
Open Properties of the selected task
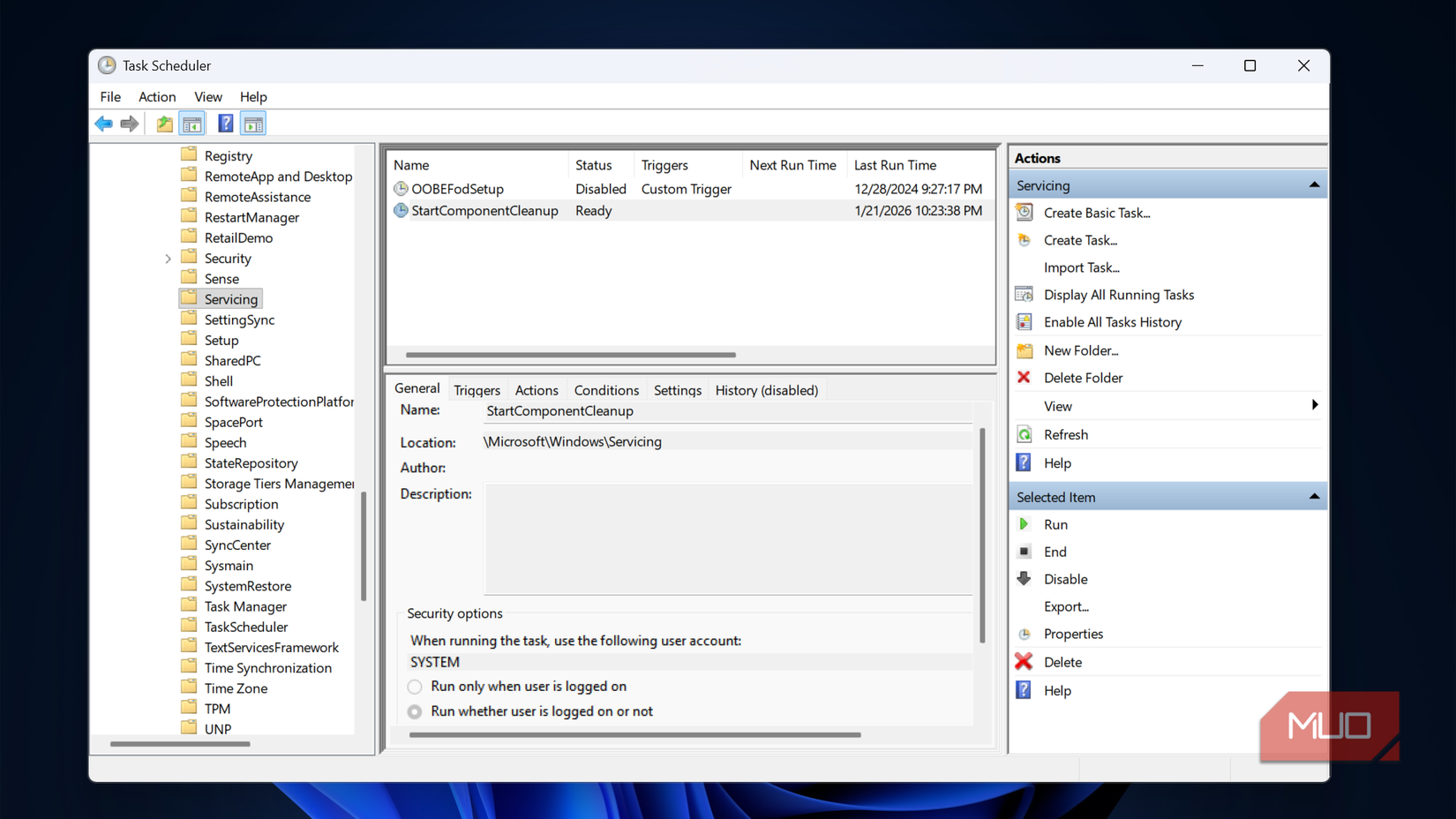point(1072,634)
